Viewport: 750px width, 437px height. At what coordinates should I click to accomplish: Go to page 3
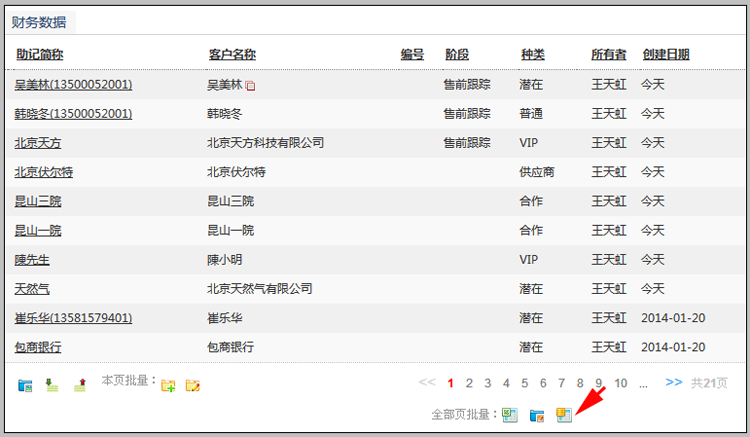pyautogui.click(x=487, y=383)
